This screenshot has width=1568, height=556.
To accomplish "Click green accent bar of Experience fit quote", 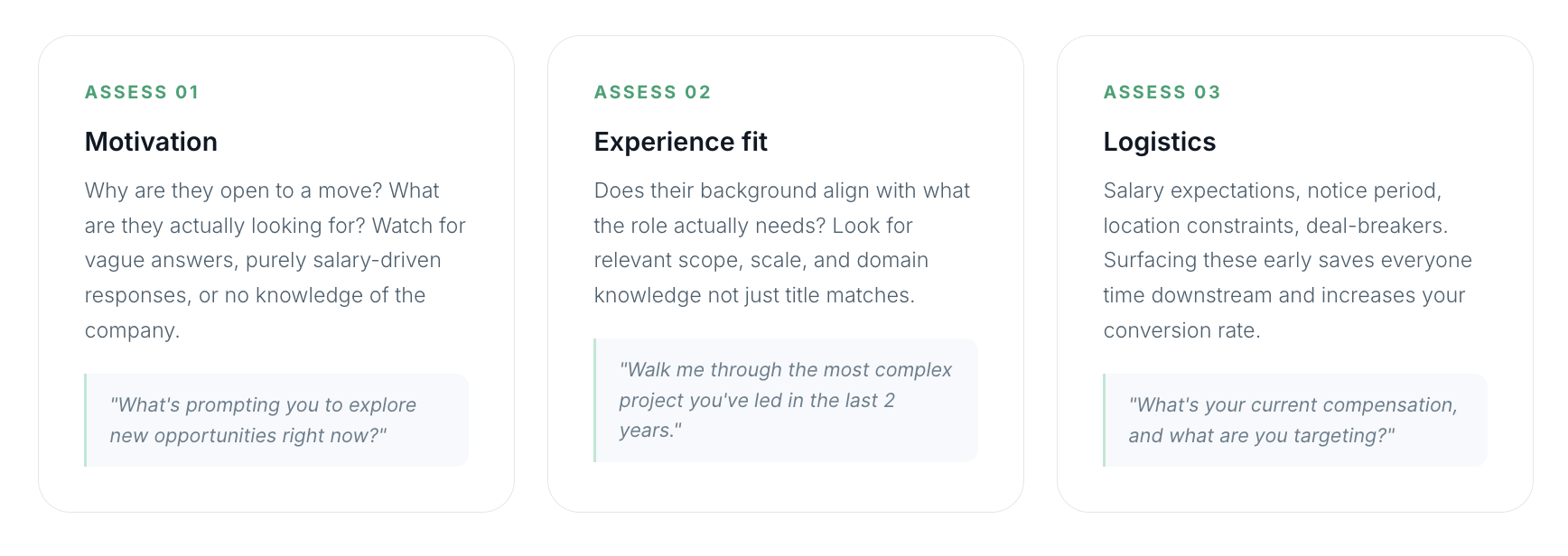I will point(595,400).
